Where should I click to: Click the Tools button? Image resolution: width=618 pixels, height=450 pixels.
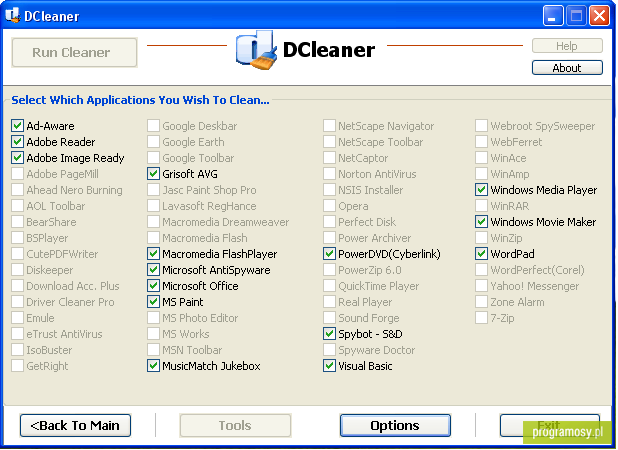[235, 425]
